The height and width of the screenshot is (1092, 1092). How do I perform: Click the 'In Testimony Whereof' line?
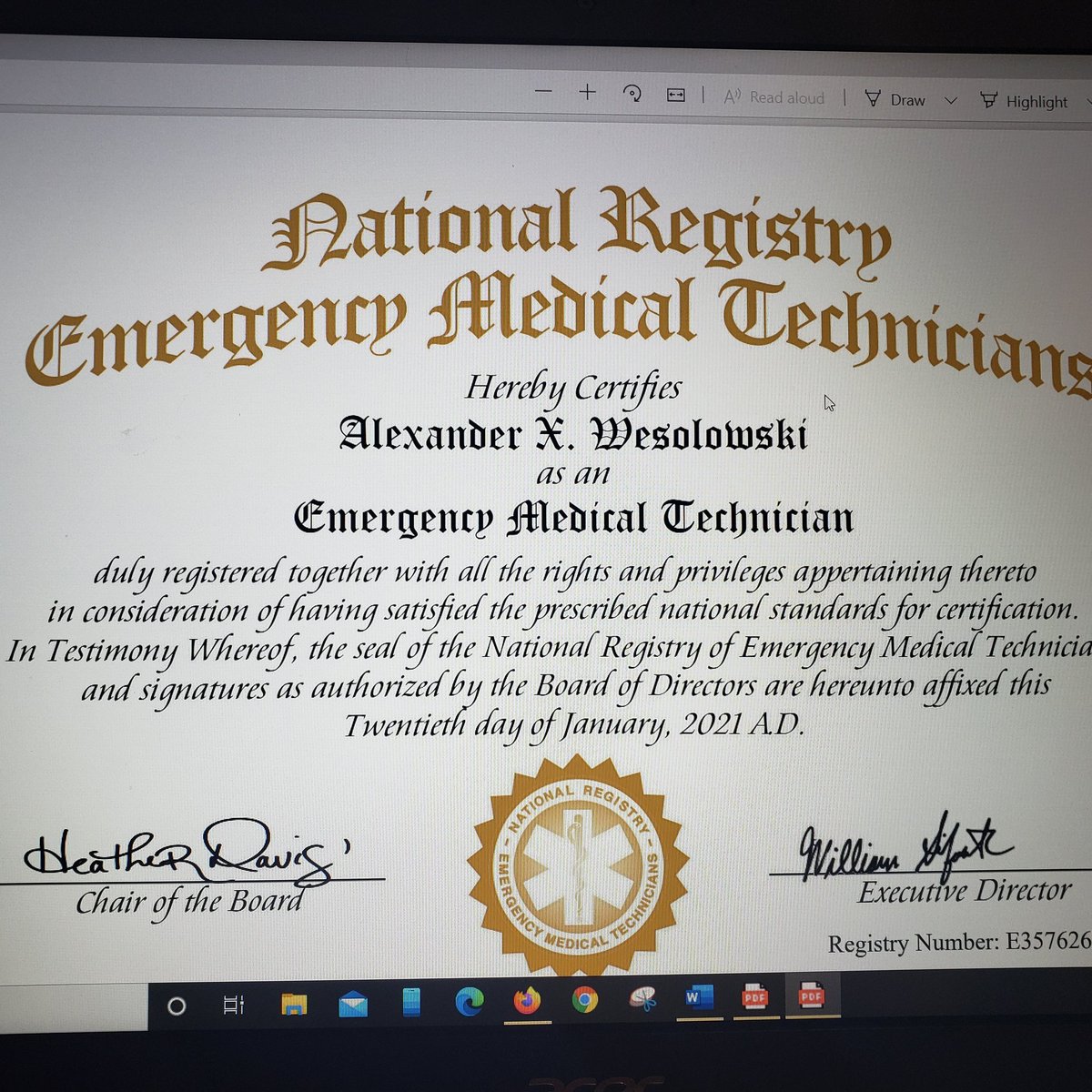coord(550,649)
